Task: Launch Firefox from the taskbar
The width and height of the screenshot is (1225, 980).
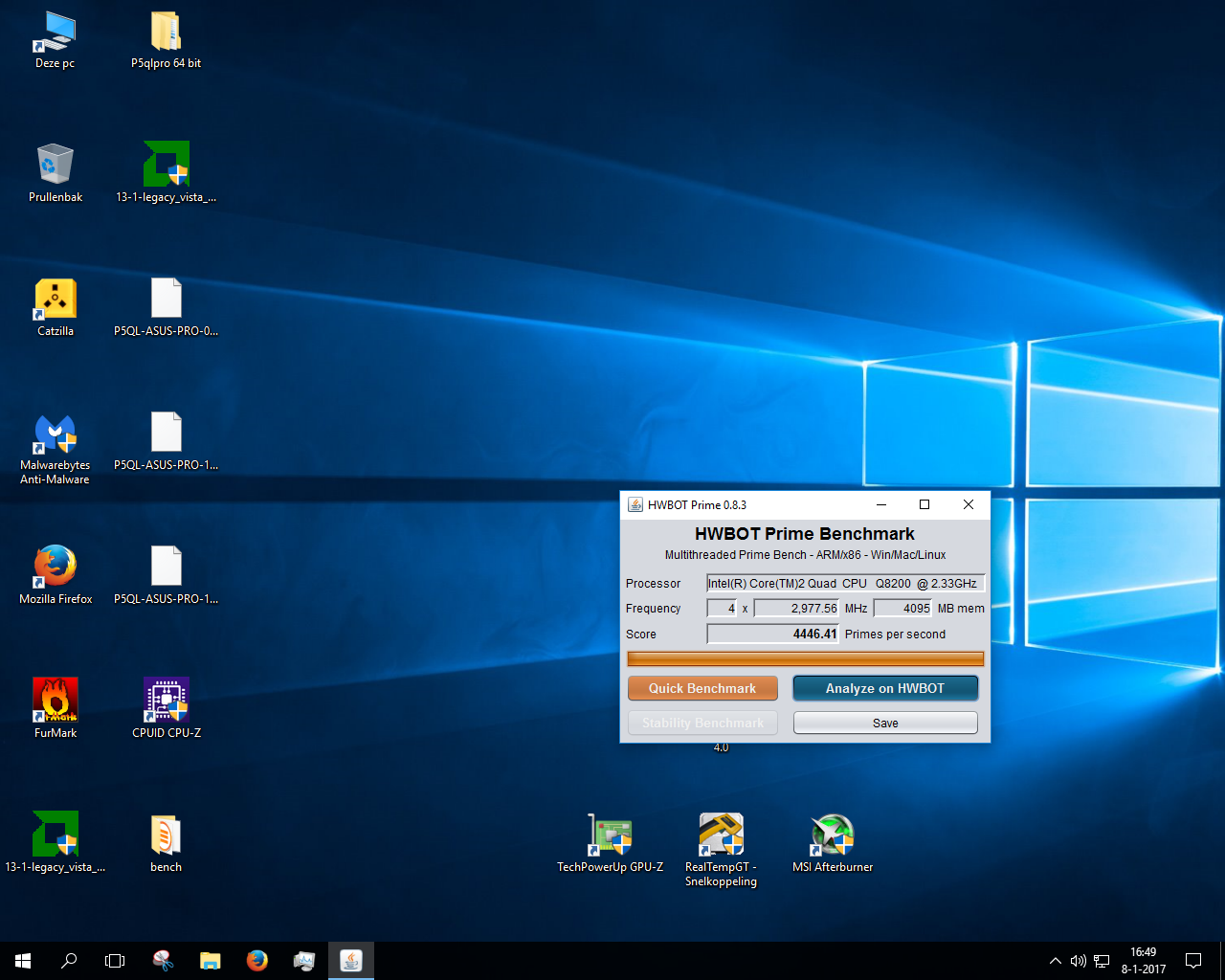Action: tap(256, 961)
